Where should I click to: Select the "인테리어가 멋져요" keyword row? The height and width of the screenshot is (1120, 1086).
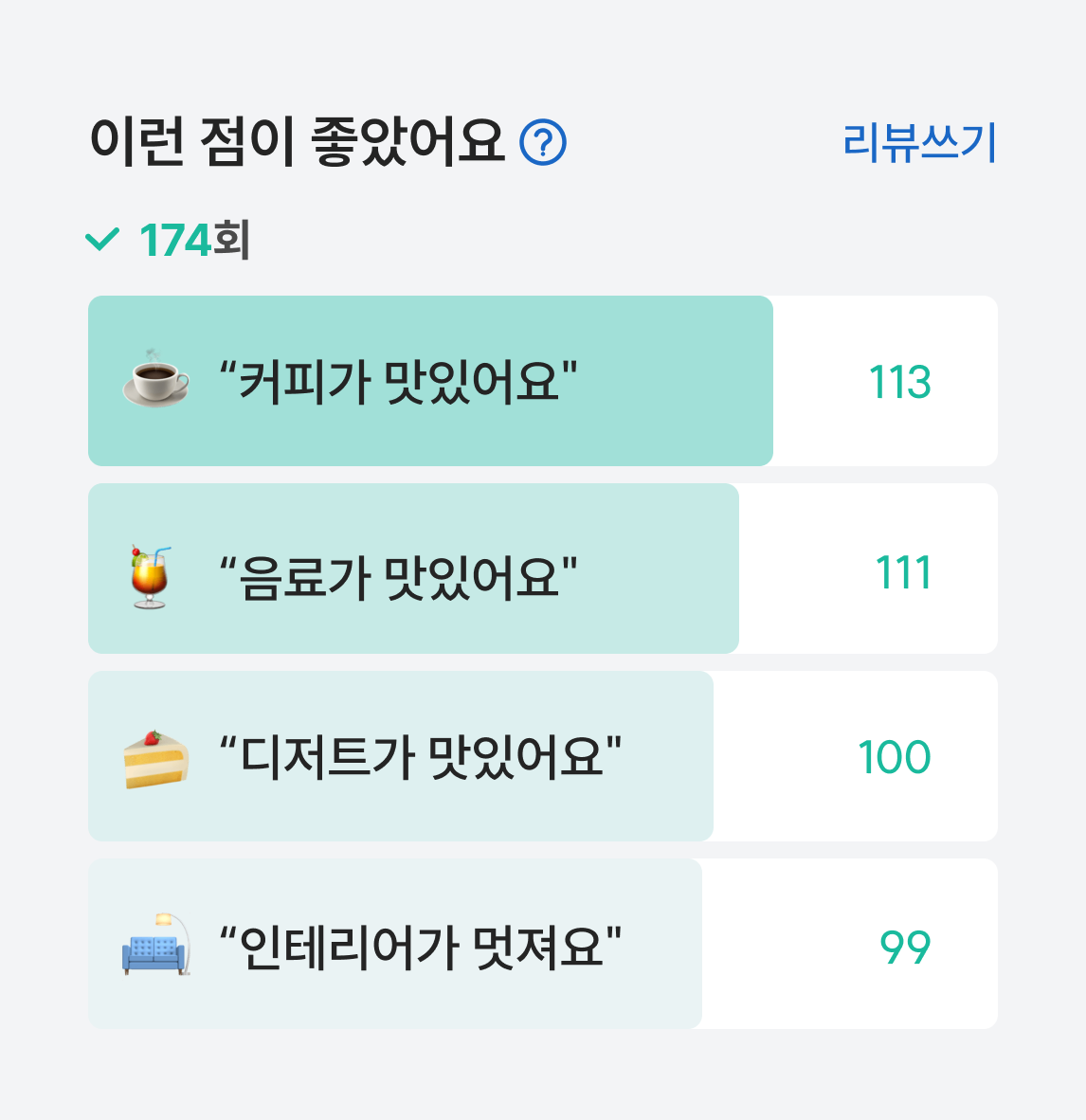tap(543, 944)
